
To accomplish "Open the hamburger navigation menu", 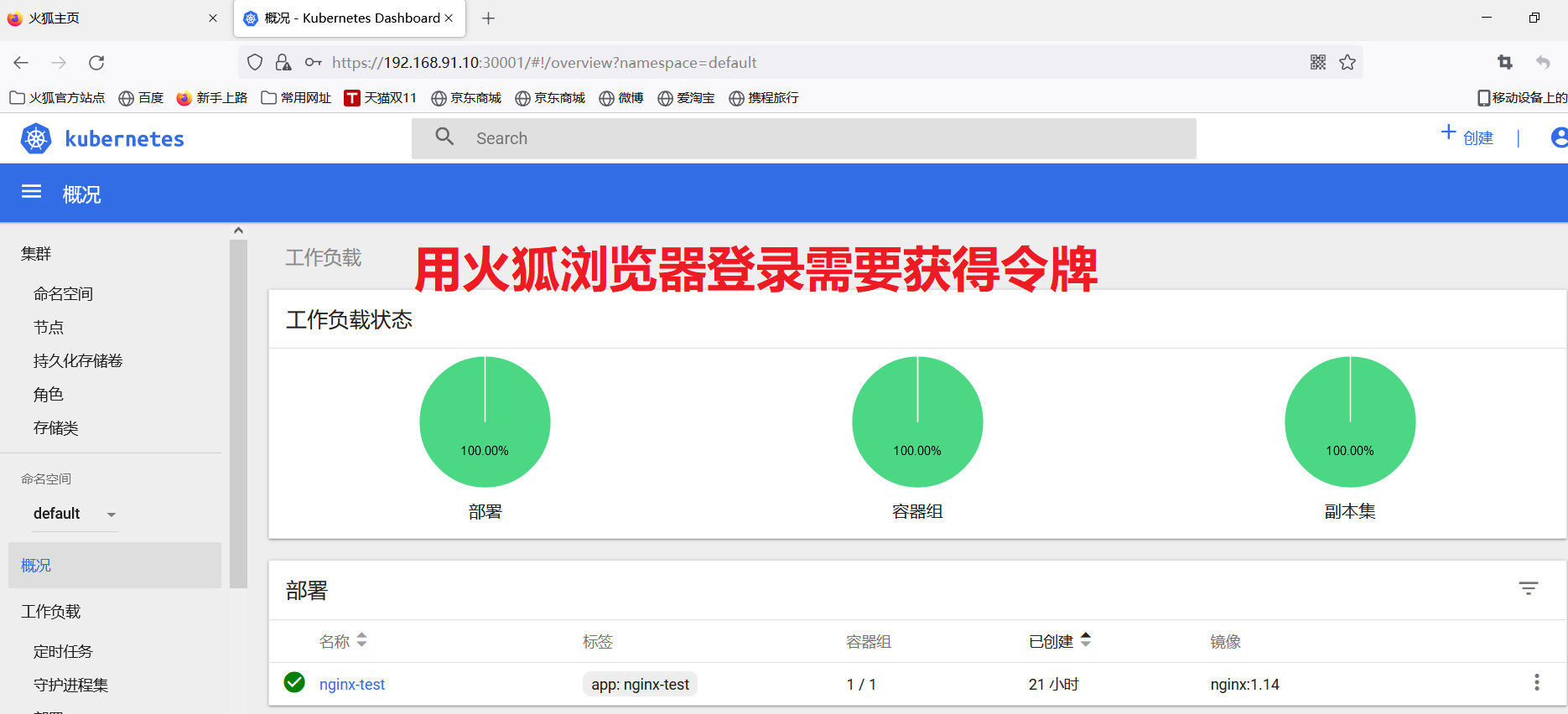I will pyautogui.click(x=31, y=192).
